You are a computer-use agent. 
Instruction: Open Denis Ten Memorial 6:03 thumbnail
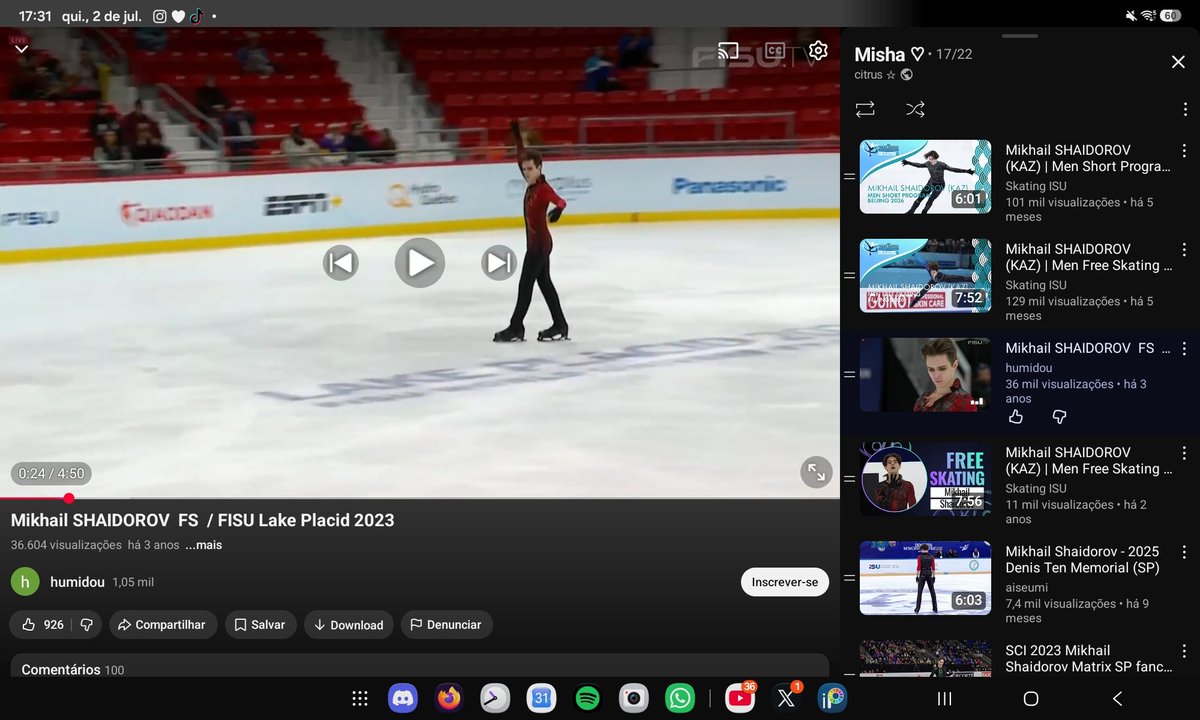click(x=925, y=578)
